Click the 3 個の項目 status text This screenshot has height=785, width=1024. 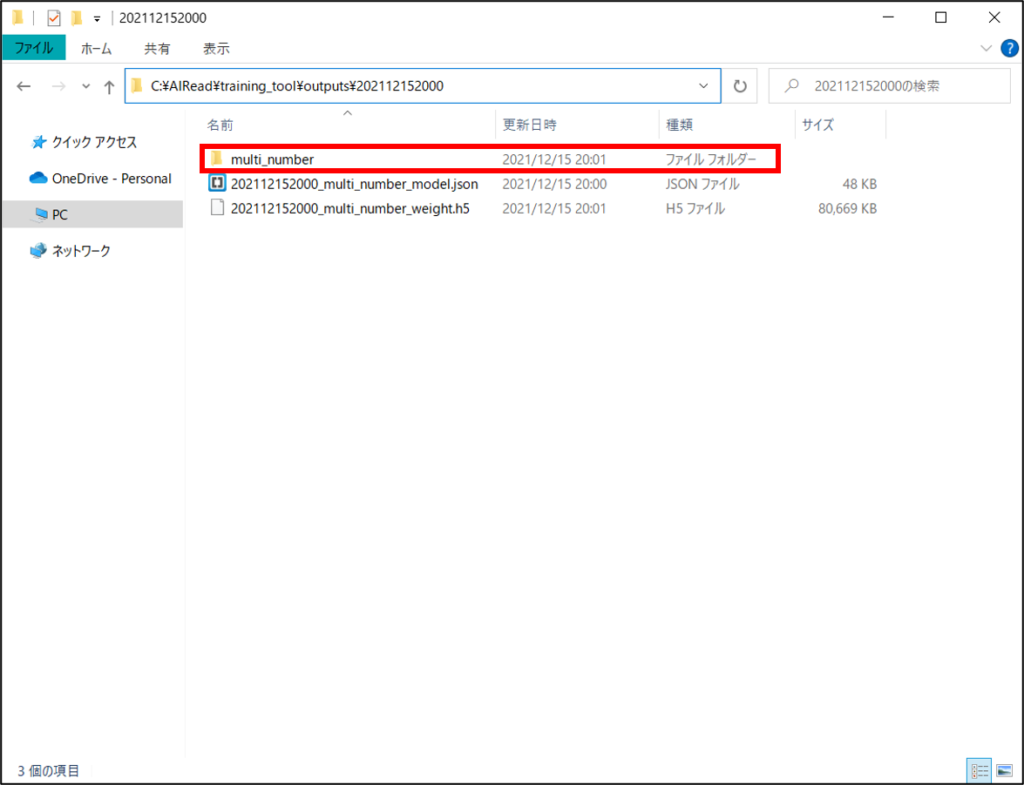[48, 771]
